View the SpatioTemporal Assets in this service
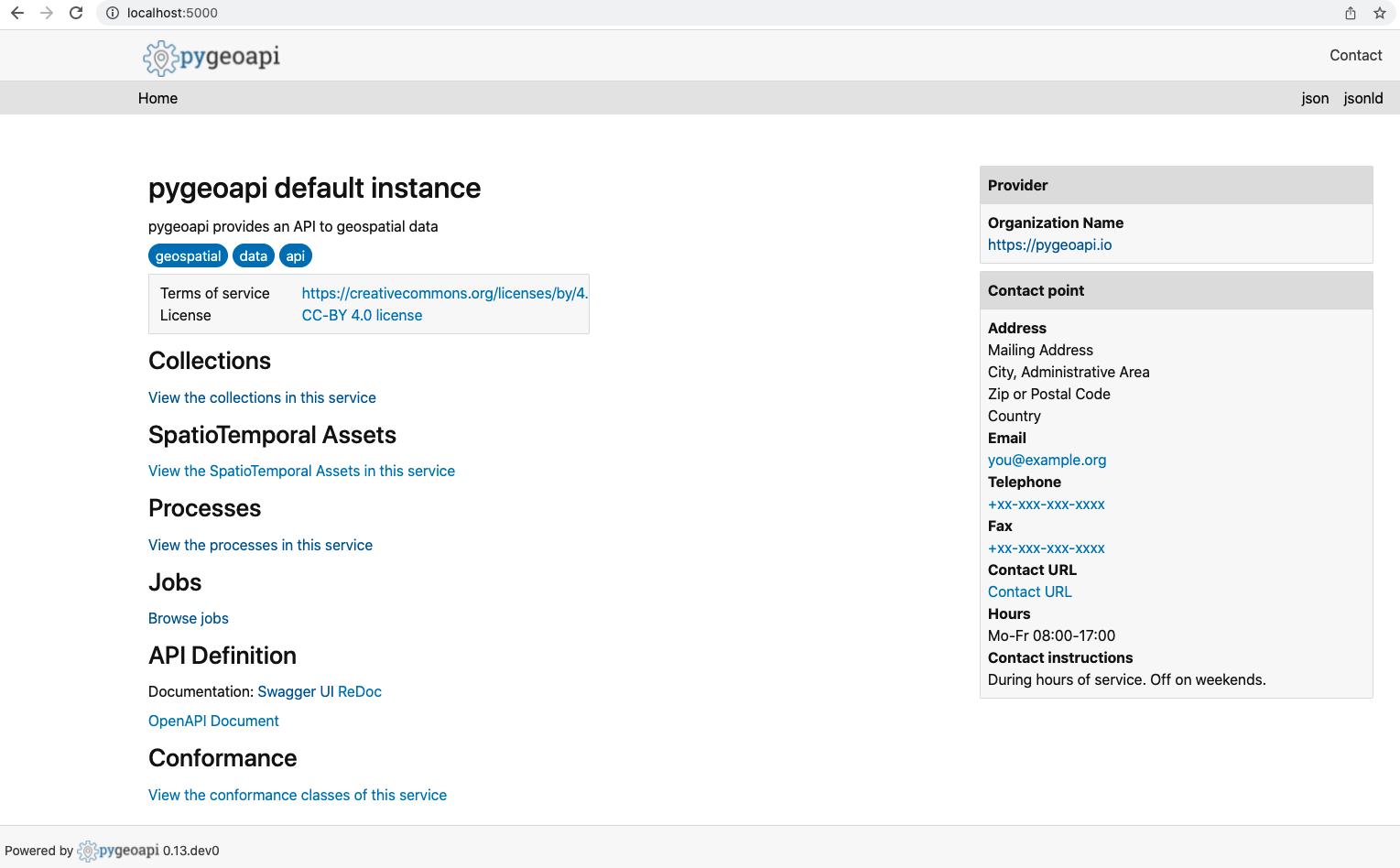The width and height of the screenshot is (1400, 868). pos(301,471)
